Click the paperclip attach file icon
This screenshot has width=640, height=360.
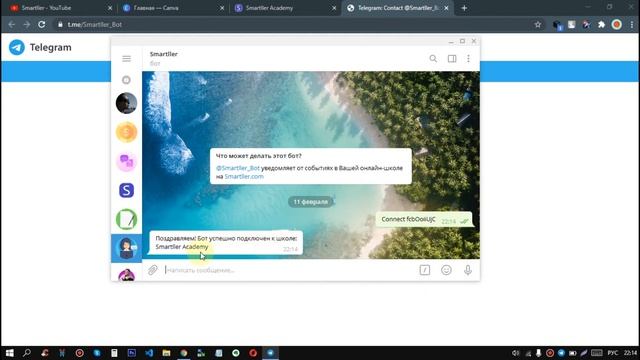click(x=153, y=270)
